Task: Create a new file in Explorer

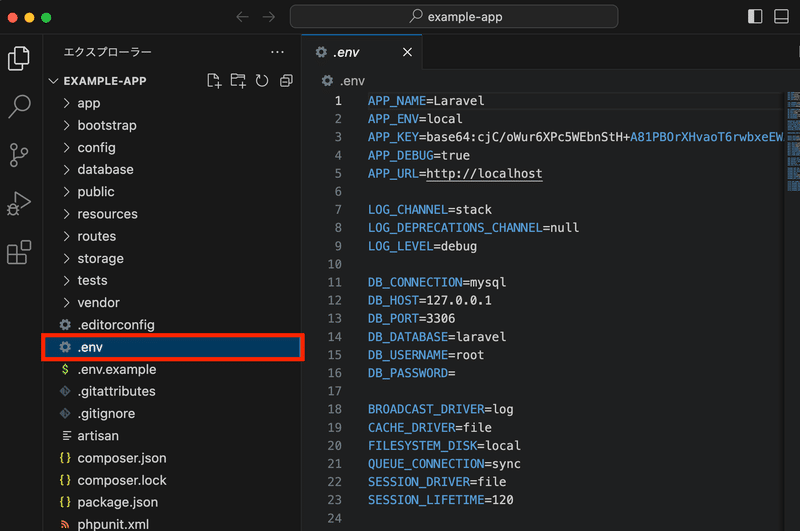Action: coord(214,81)
